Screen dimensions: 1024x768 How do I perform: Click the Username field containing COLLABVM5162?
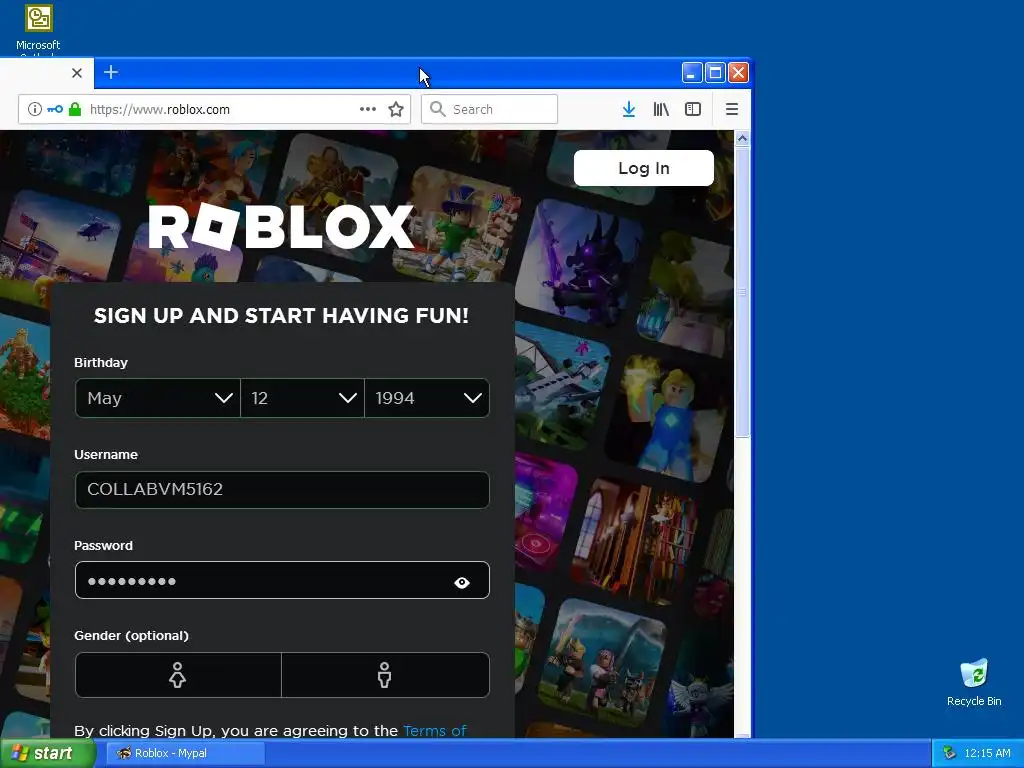pyautogui.click(x=282, y=490)
